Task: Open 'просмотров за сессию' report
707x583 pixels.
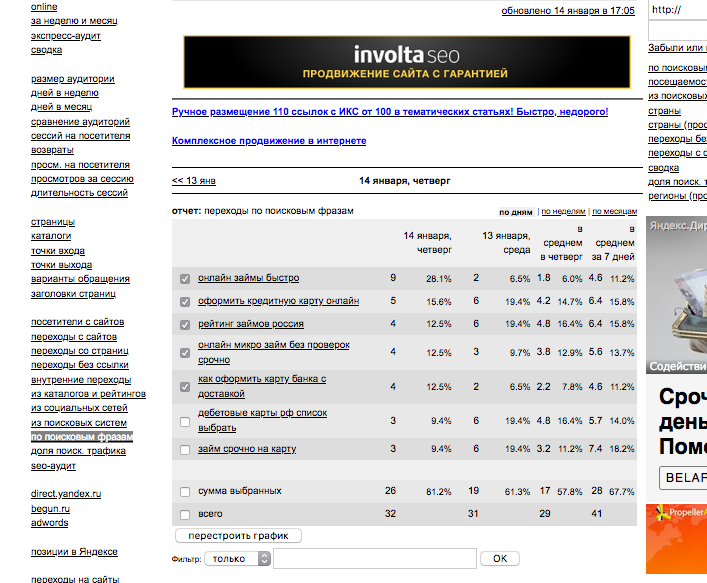Action: (82, 179)
